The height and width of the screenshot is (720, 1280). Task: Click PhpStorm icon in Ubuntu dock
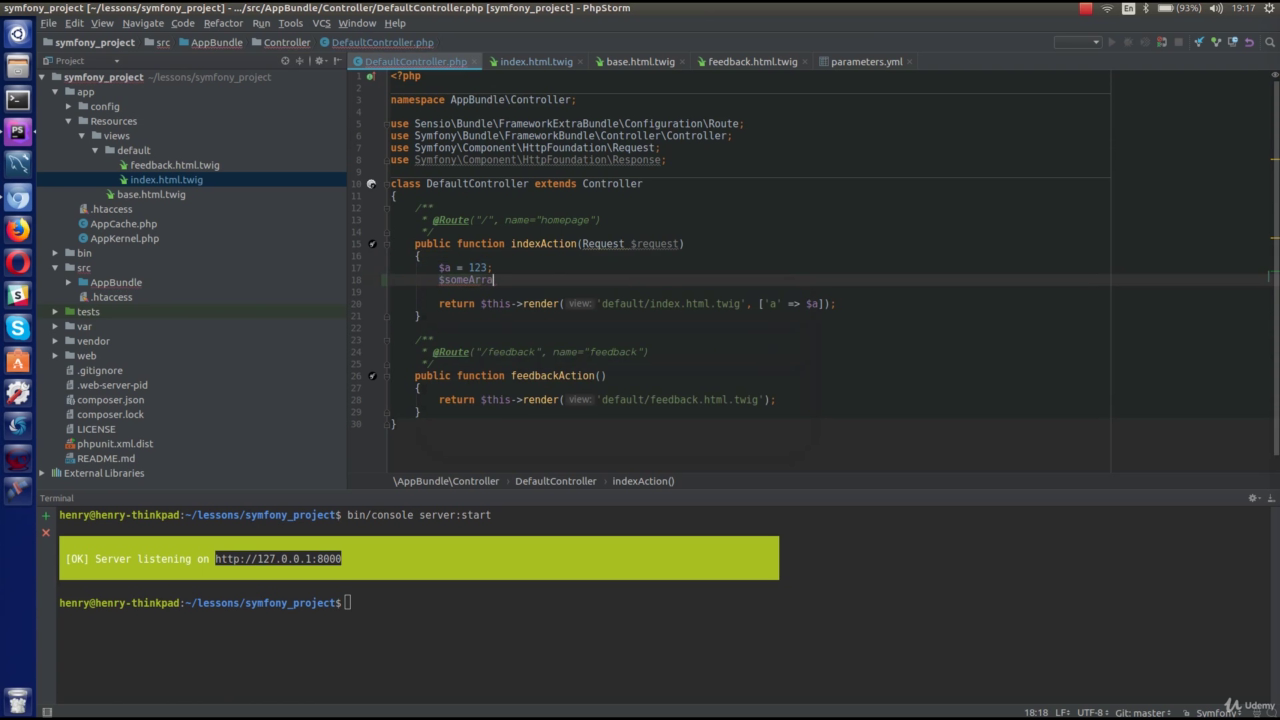18,131
